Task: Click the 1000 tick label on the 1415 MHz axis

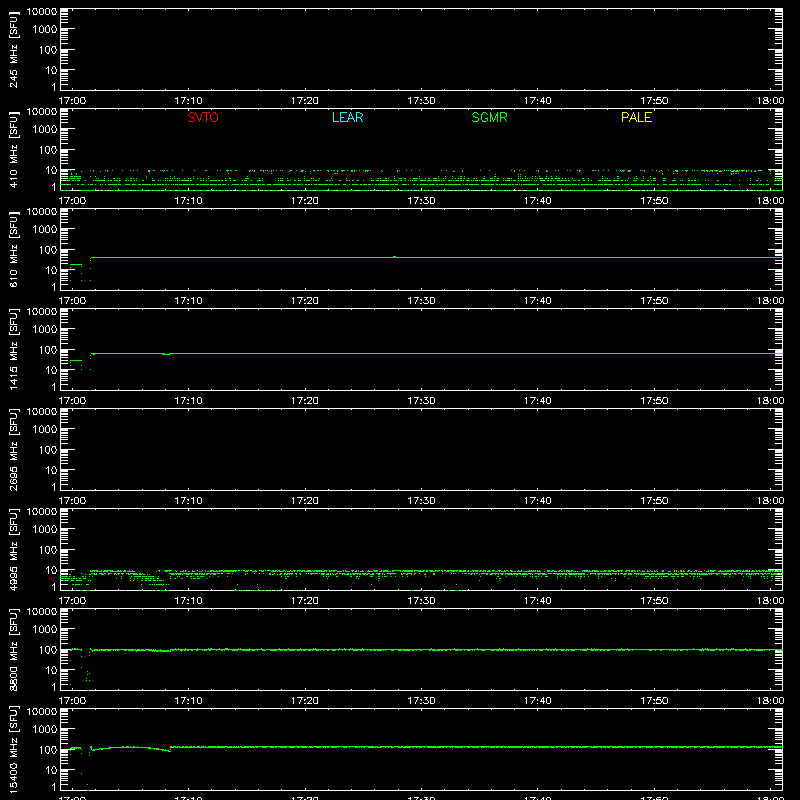Action: coord(45,330)
